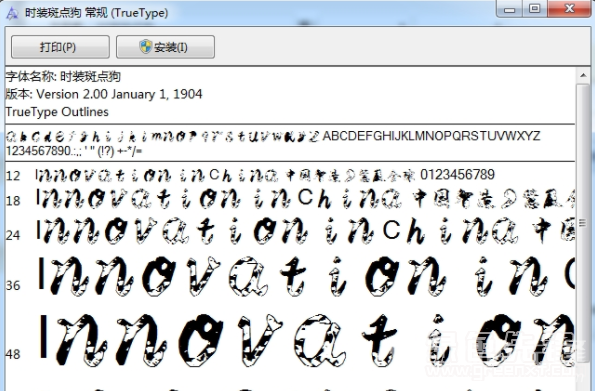
Task: Click the uppercase ABCDEFGHIJKLMNOPQRSTUVWXYZ sample
Action: point(431,136)
